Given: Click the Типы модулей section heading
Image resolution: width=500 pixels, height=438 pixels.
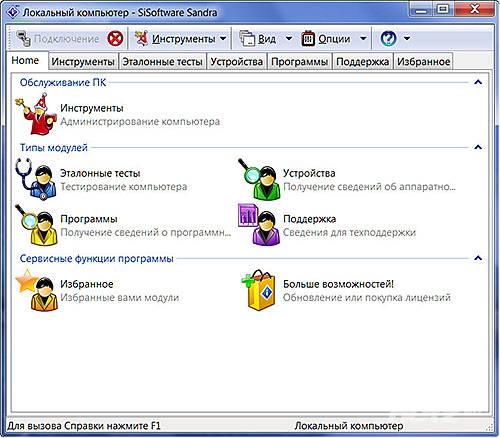Looking at the screenshot, I should pyautogui.click(x=54, y=147).
